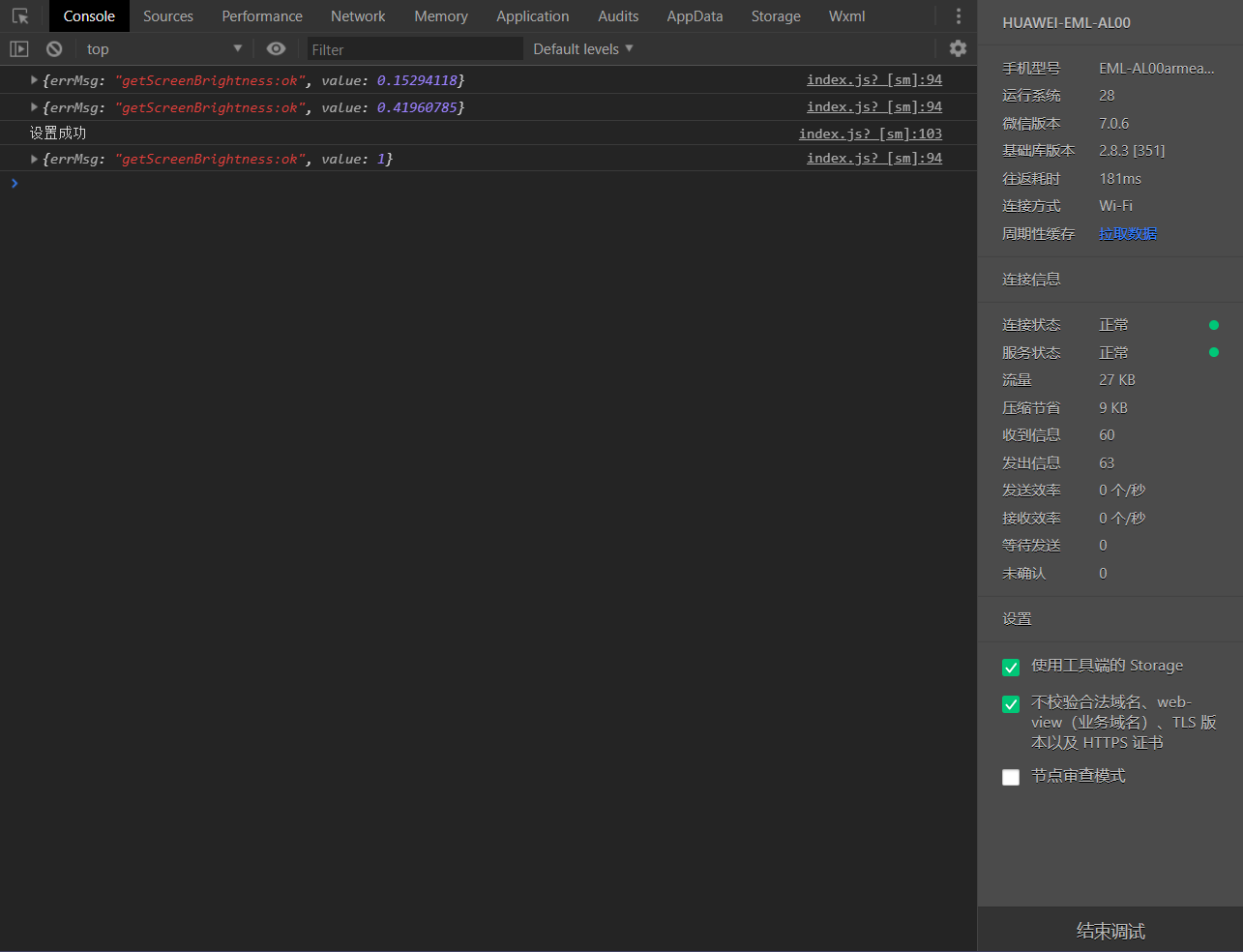Click the 收到信息 value 60
Image resolution: width=1243 pixels, height=952 pixels.
[x=1107, y=434]
